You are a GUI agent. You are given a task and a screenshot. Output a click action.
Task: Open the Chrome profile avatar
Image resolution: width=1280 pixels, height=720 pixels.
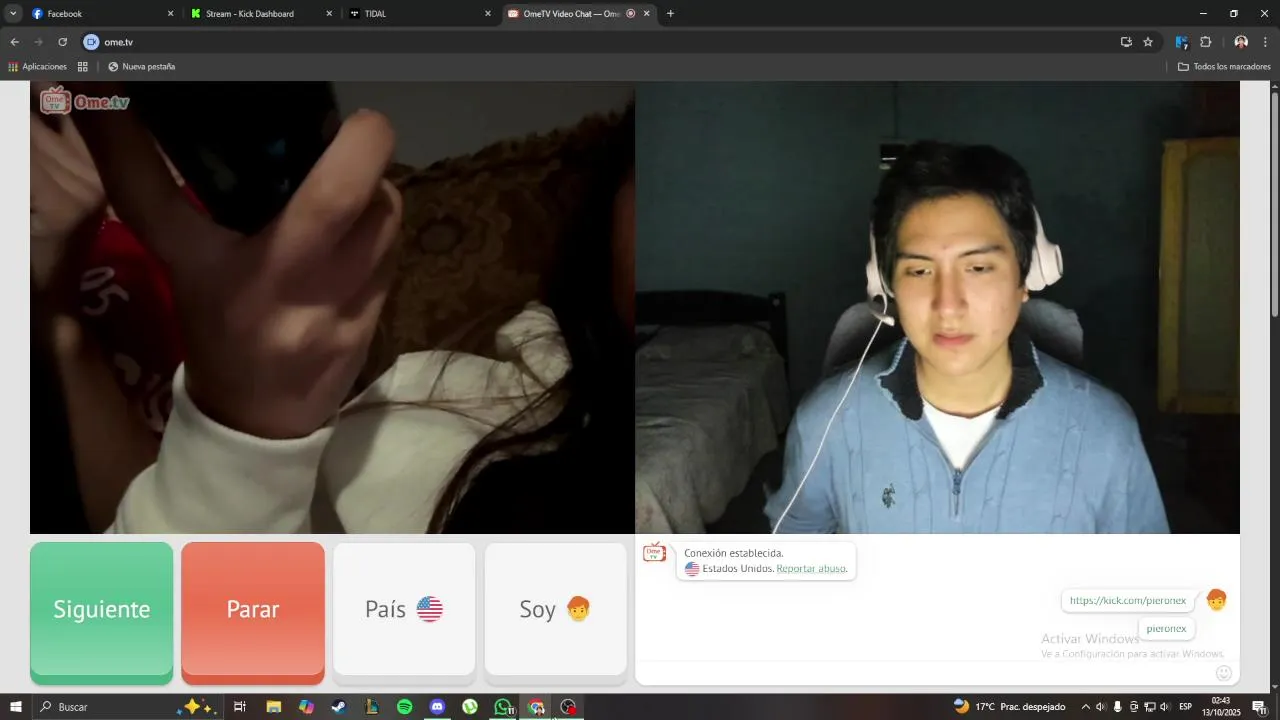tap(1241, 42)
